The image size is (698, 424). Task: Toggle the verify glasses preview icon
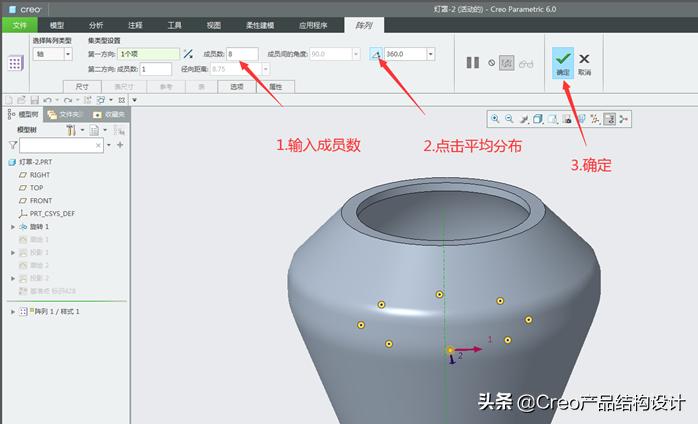click(526, 64)
